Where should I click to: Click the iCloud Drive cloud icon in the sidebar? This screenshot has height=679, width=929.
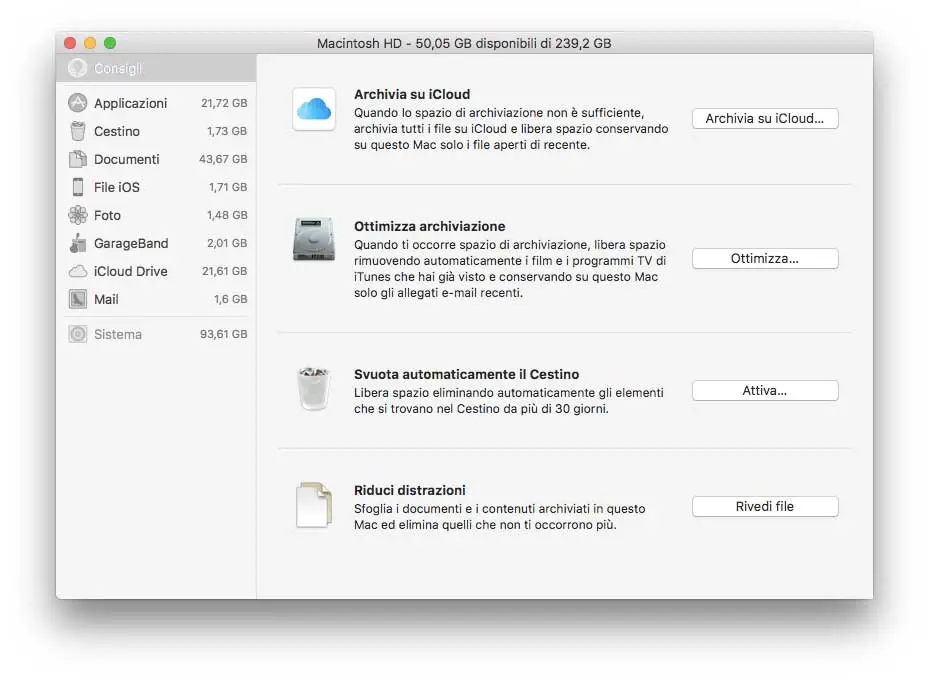[77, 271]
